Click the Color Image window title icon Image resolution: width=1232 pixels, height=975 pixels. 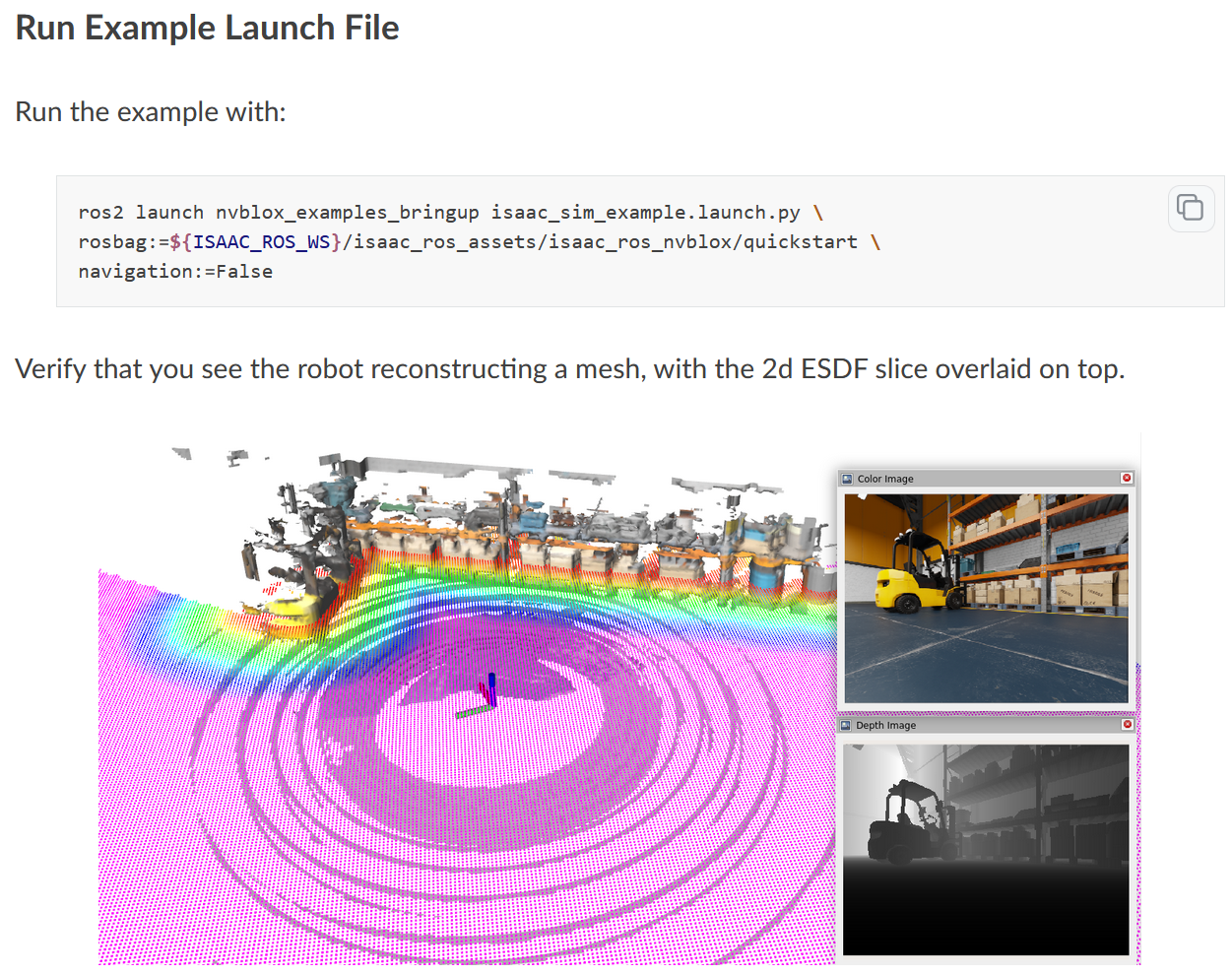pos(846,479)
